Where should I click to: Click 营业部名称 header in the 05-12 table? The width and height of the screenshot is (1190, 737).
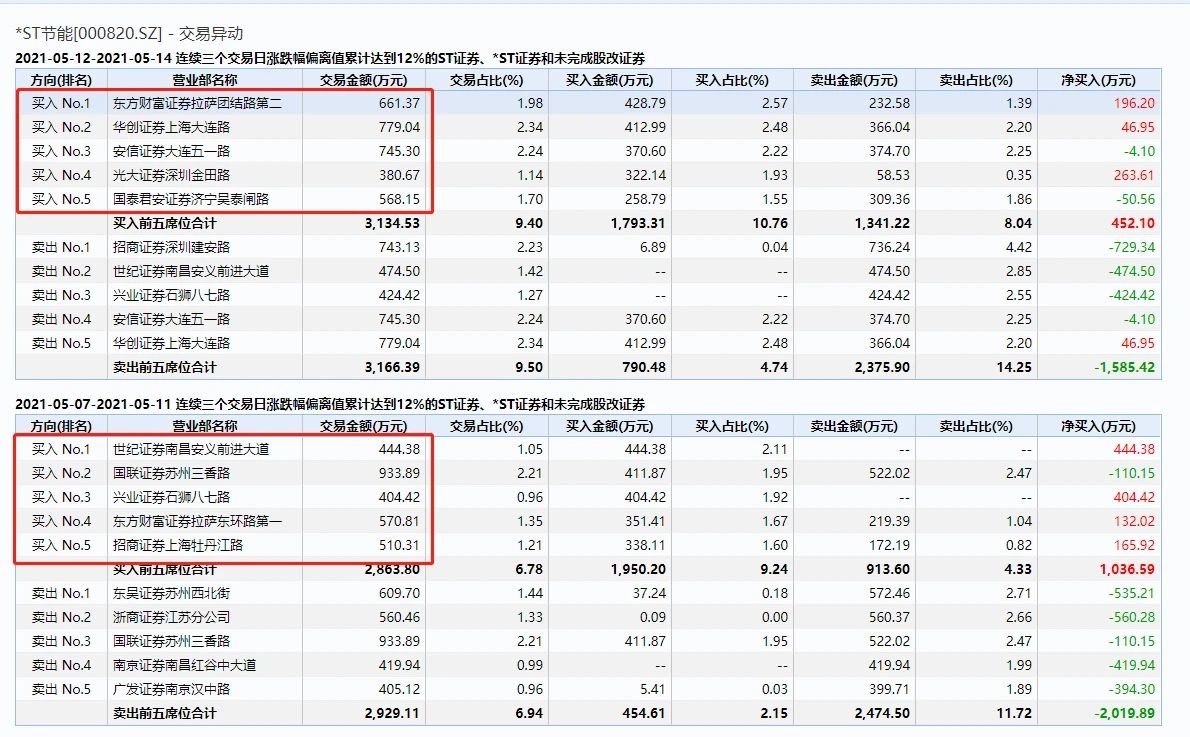click(x=205, y=80)
